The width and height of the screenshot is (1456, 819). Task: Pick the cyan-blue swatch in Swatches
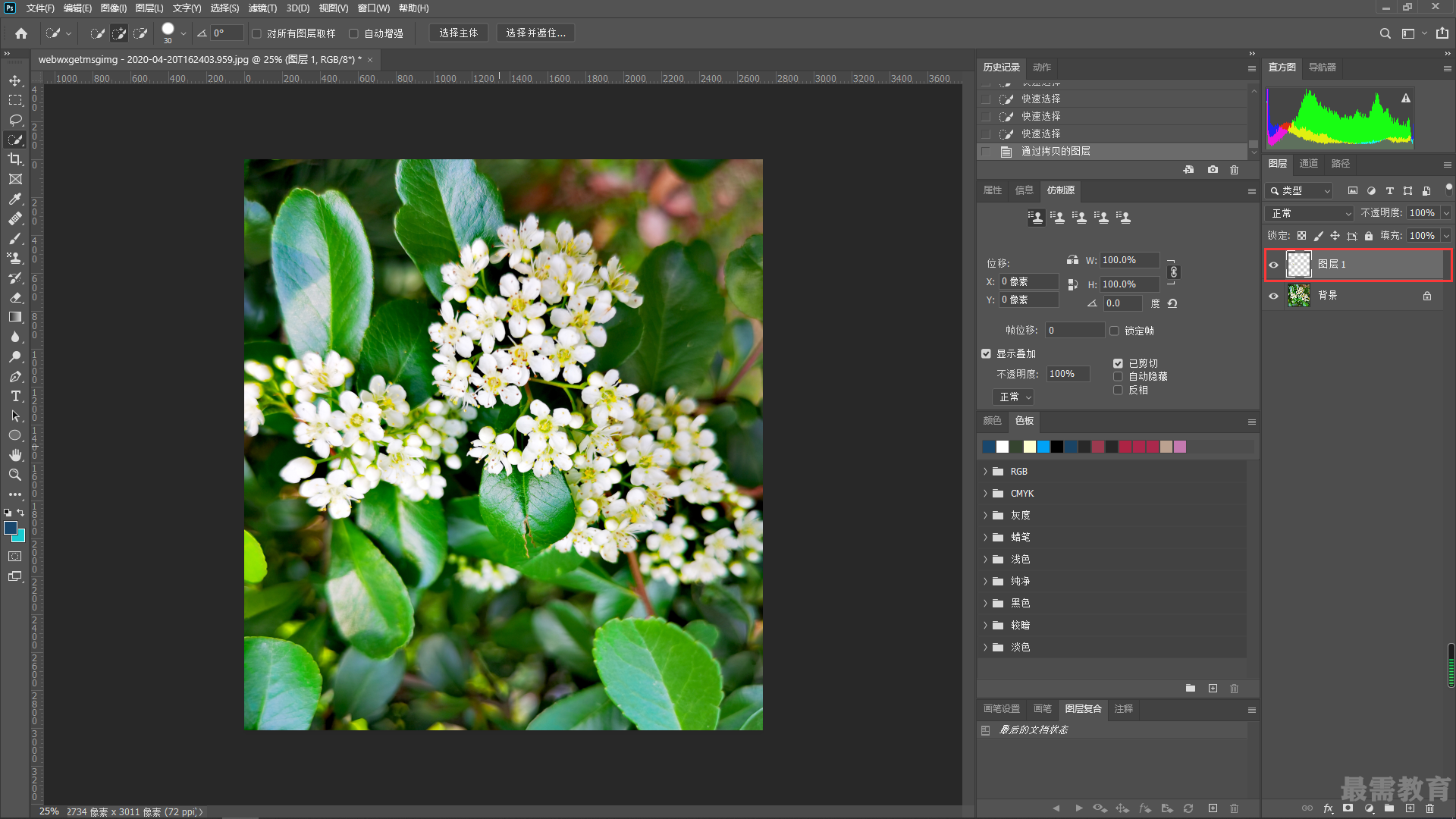coord(1043,447)
